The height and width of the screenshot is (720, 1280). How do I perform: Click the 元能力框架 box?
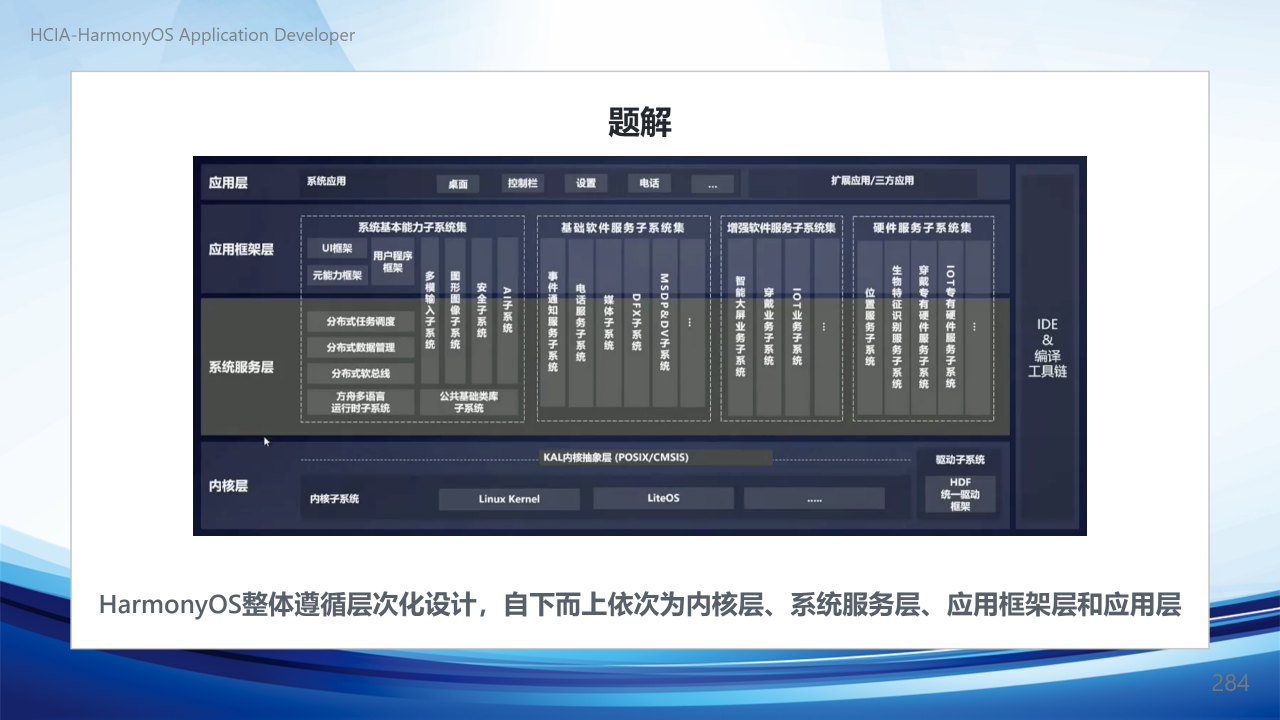click(336, 275)
